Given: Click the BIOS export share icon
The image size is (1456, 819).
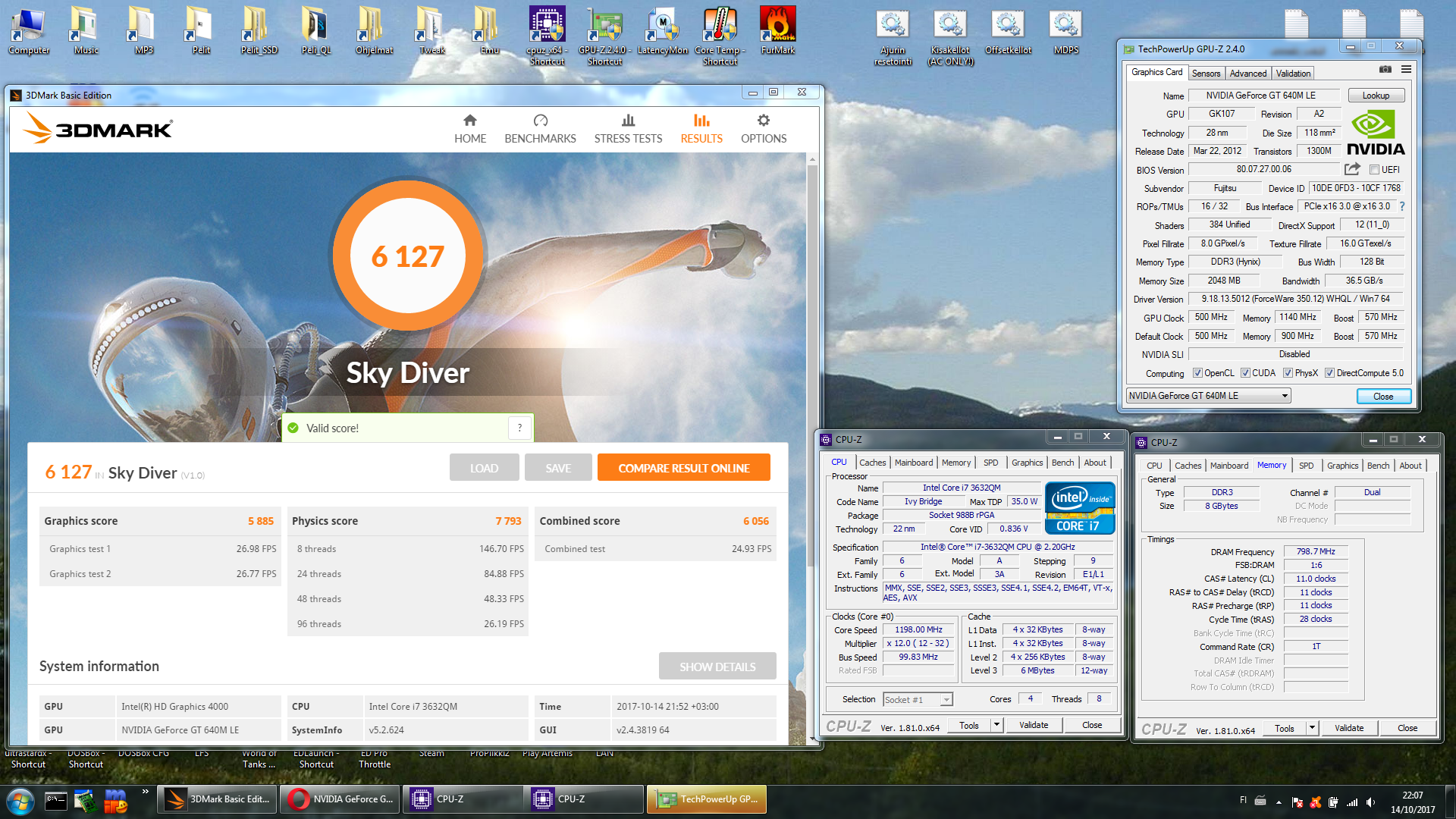Looking at the screenshot, I should click(1352, 169).
